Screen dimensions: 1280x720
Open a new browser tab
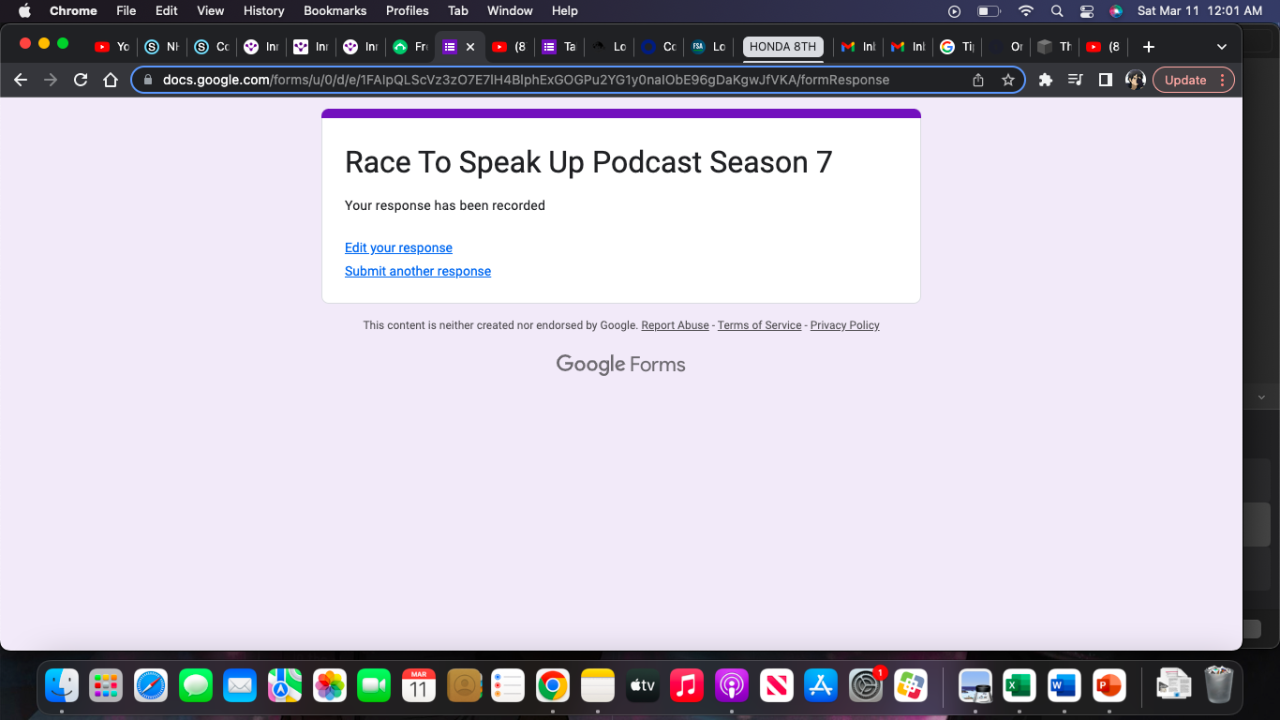tap(1149, 47)
